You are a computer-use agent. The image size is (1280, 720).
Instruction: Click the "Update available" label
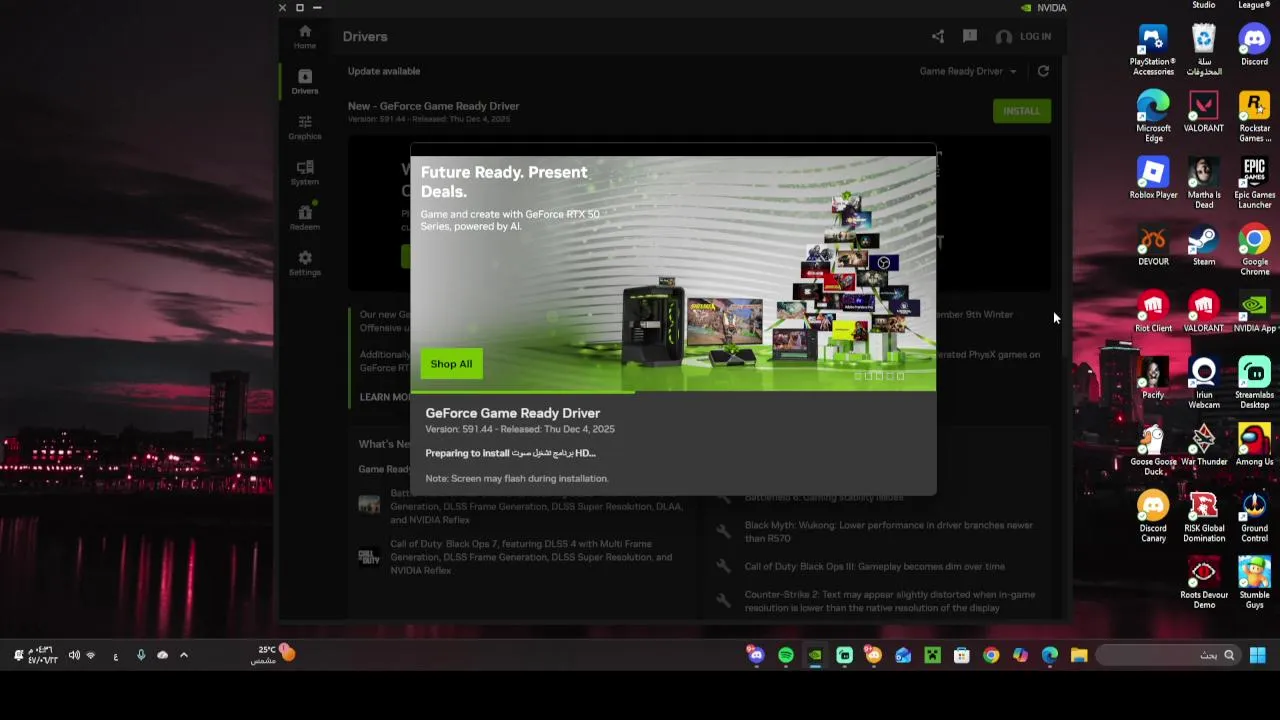(x=384, y=71)
